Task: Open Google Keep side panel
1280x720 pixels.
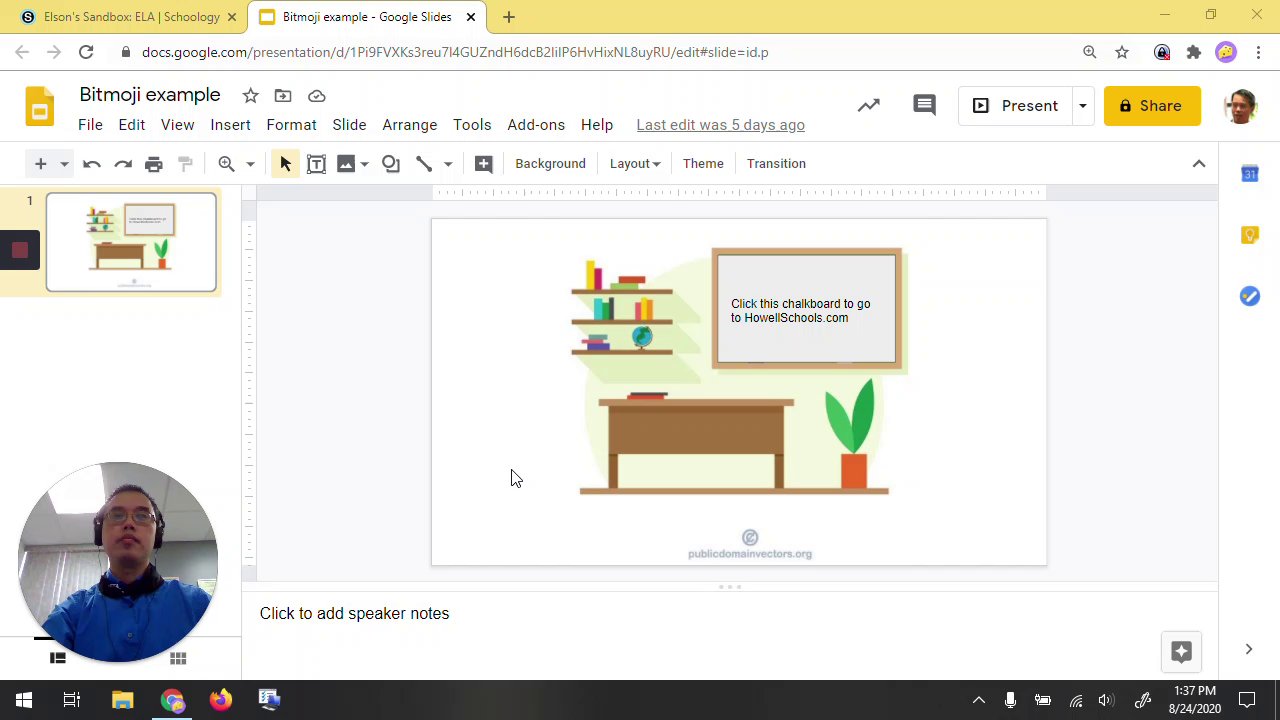Action: (x=1250, y=235)
